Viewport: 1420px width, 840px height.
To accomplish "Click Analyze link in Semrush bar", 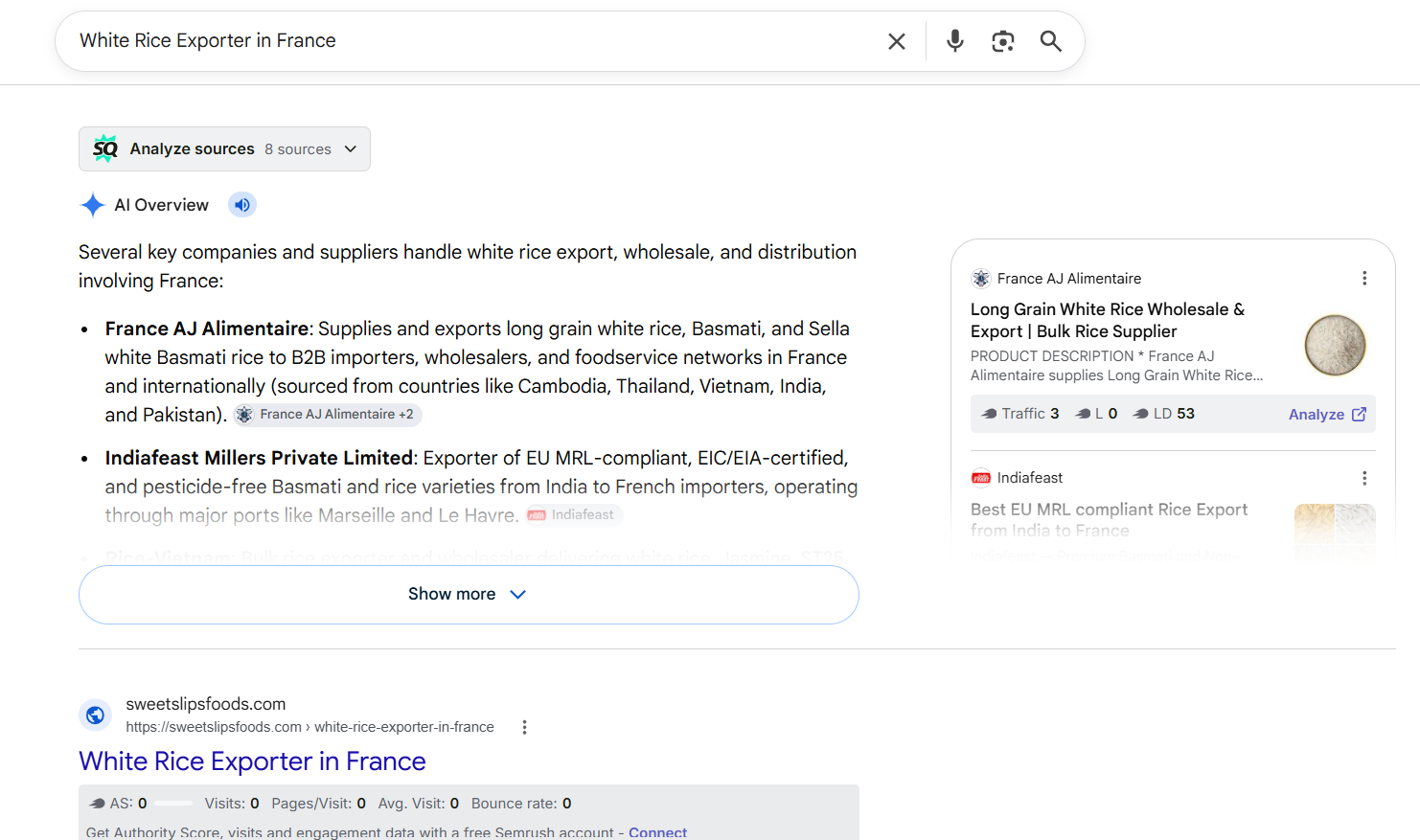I will pyautogui.click(x=1327, y=414).
